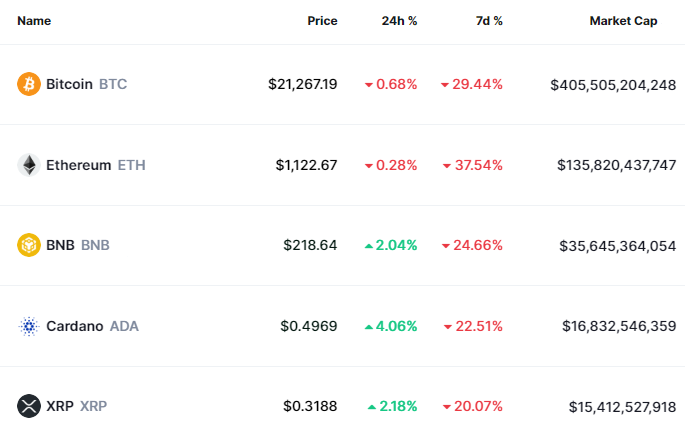
Task: Open the Bitcoin BTC name link
Action: point(86,84)
